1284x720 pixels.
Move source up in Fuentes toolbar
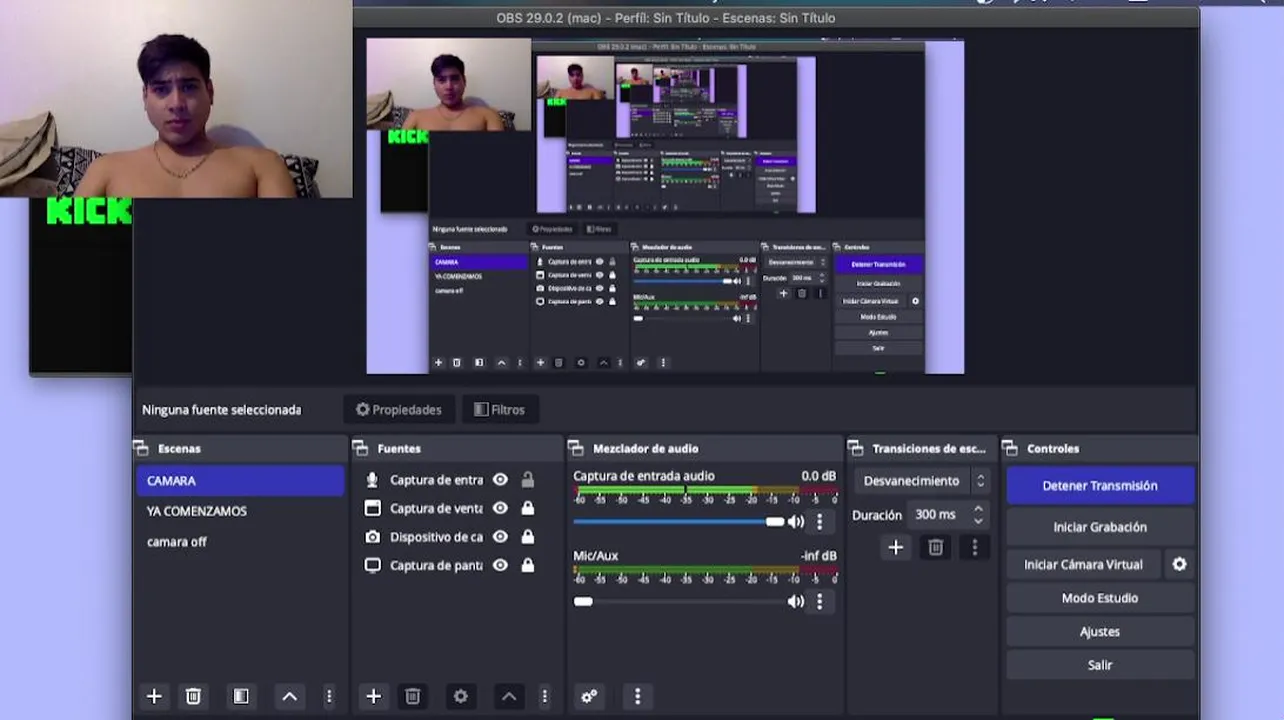pyautogui.click(x=509, y=696)
